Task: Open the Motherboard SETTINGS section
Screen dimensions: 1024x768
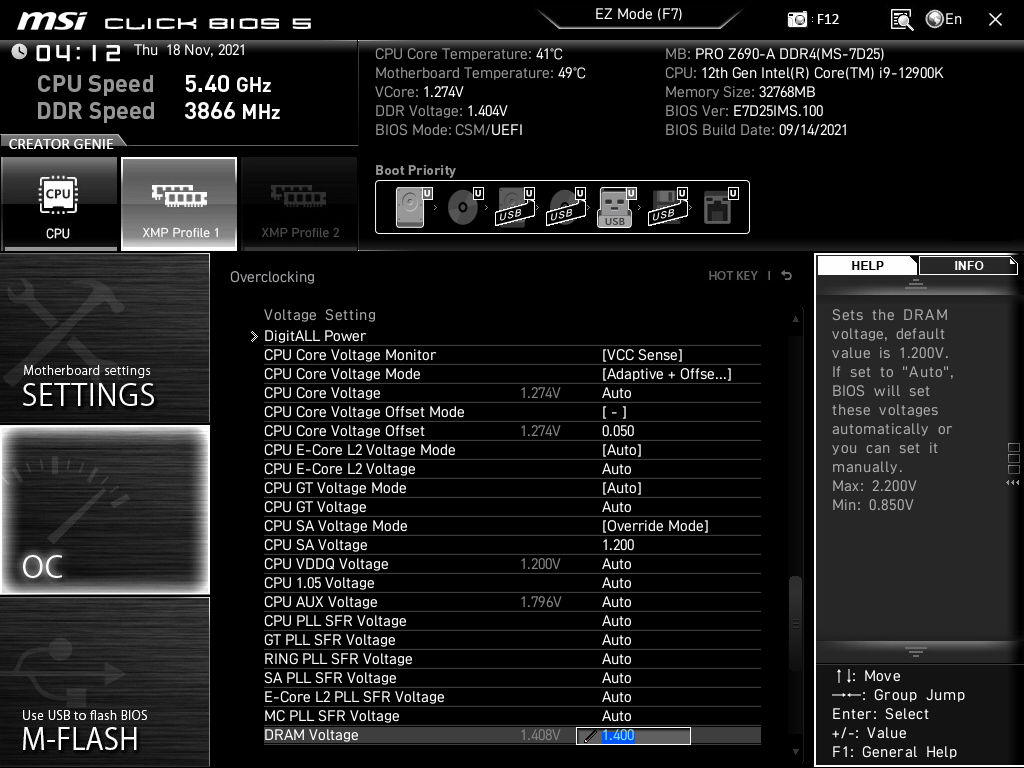Action: [x=104, y=338]
